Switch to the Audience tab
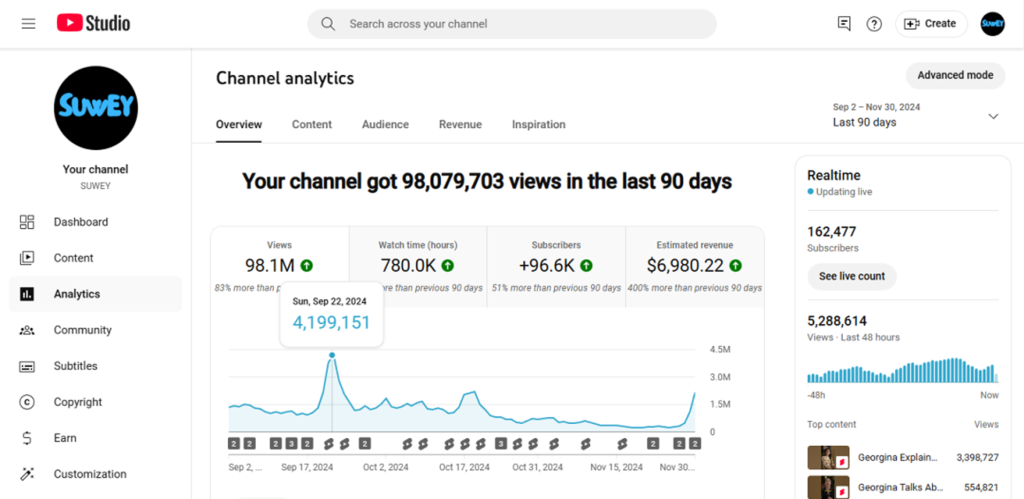 pyautogui.click(x=385, y=124)
